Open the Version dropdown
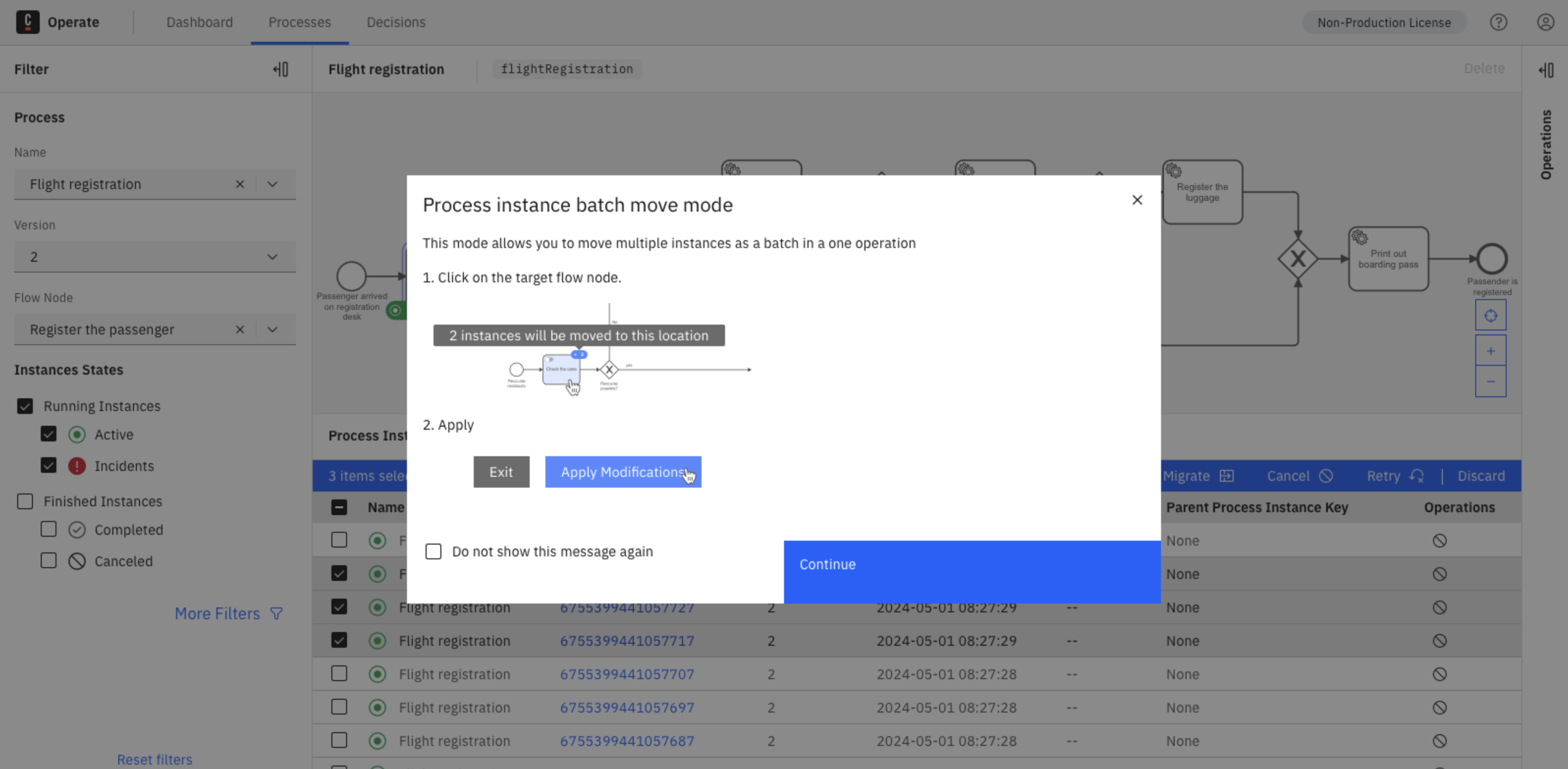The width and height of the screenshot is (1568, 769). tap(272, 256)
